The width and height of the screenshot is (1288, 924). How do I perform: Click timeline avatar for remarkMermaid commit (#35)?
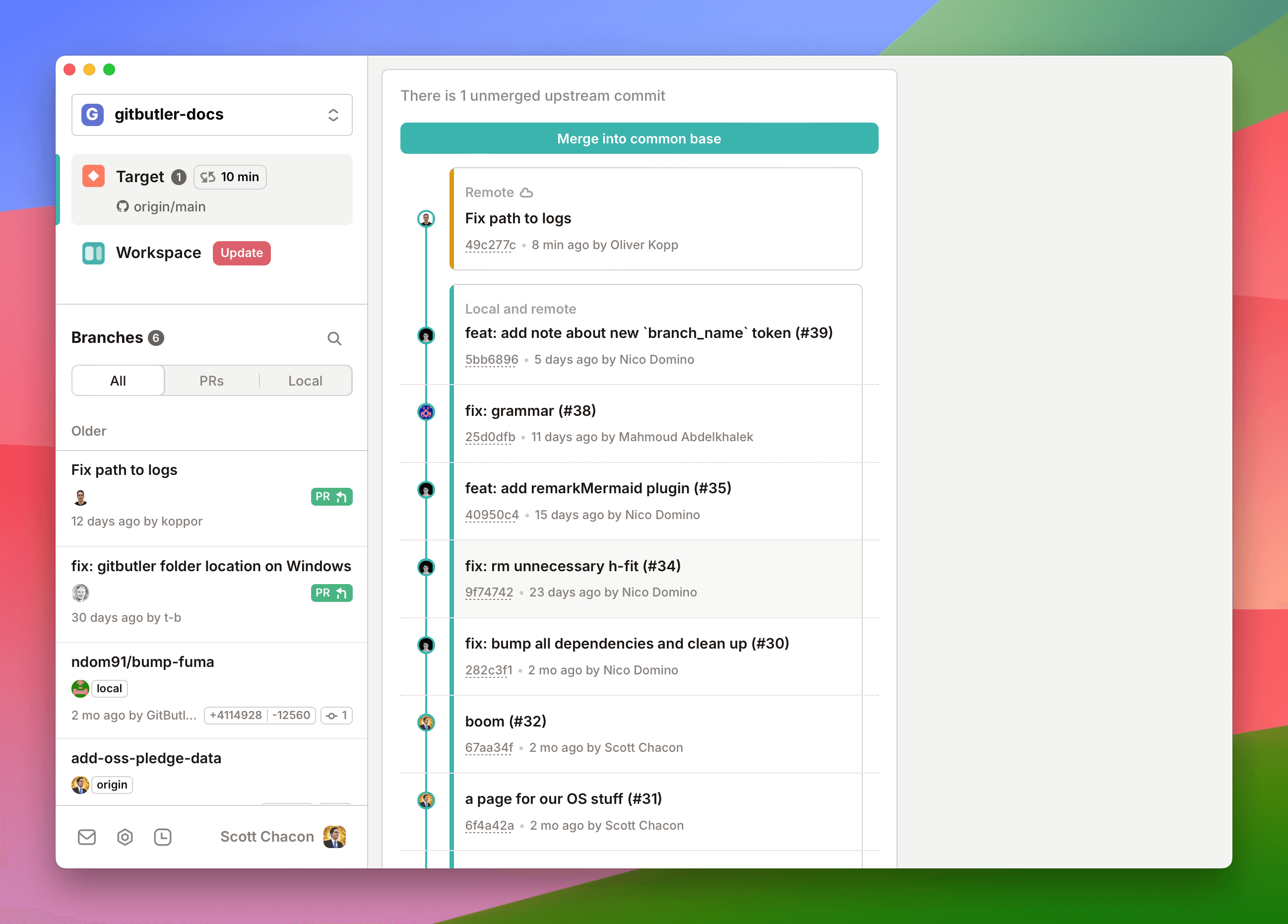click(x=426, y=490)
